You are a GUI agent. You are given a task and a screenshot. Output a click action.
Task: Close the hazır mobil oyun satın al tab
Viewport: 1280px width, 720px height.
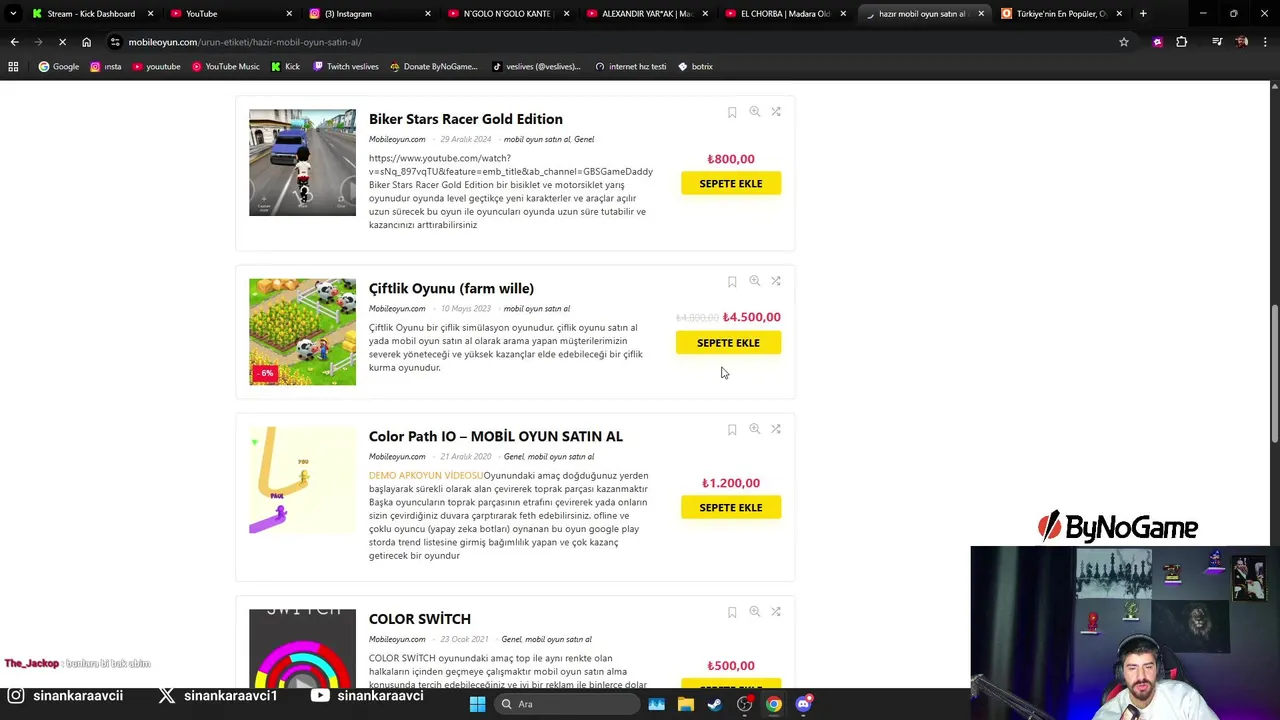point(981,14)
